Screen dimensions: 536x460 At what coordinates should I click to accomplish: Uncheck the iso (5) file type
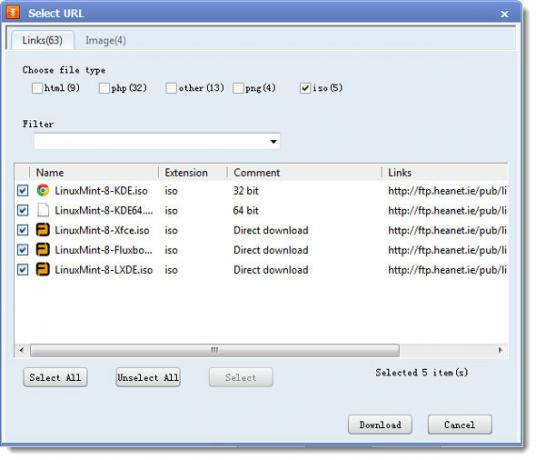305,88
